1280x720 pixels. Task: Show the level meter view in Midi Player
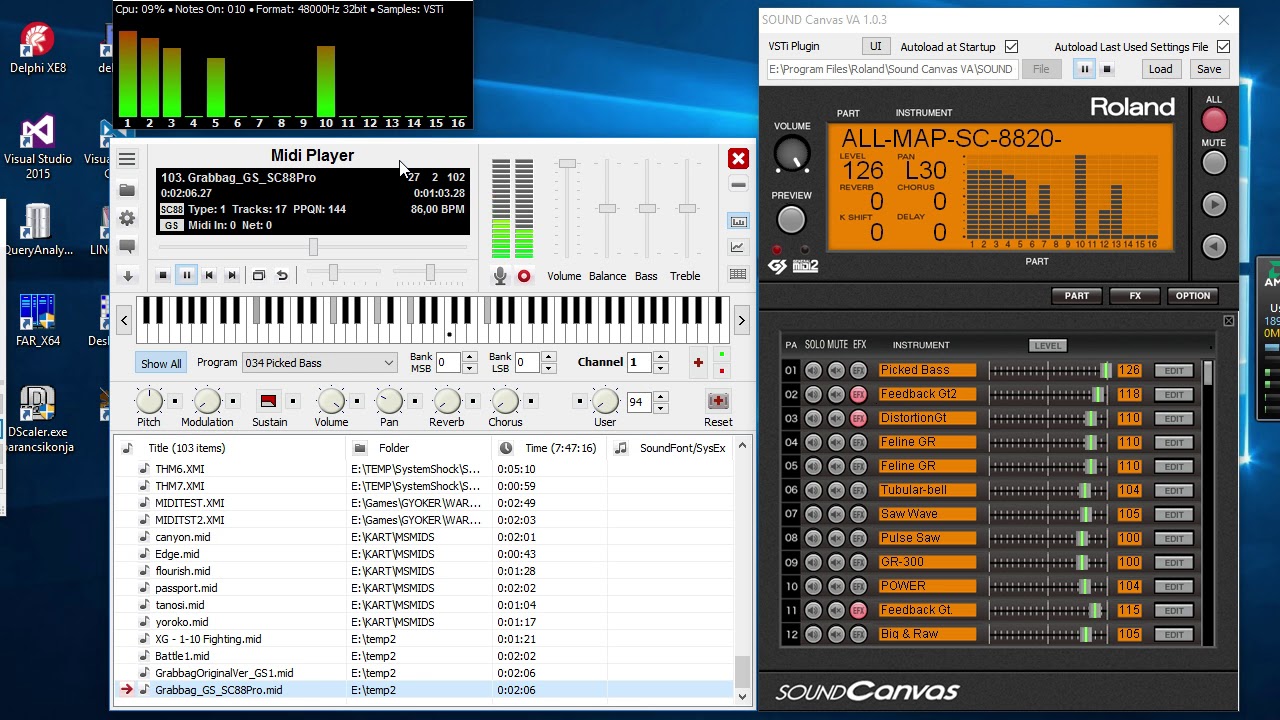coord(738,221)
